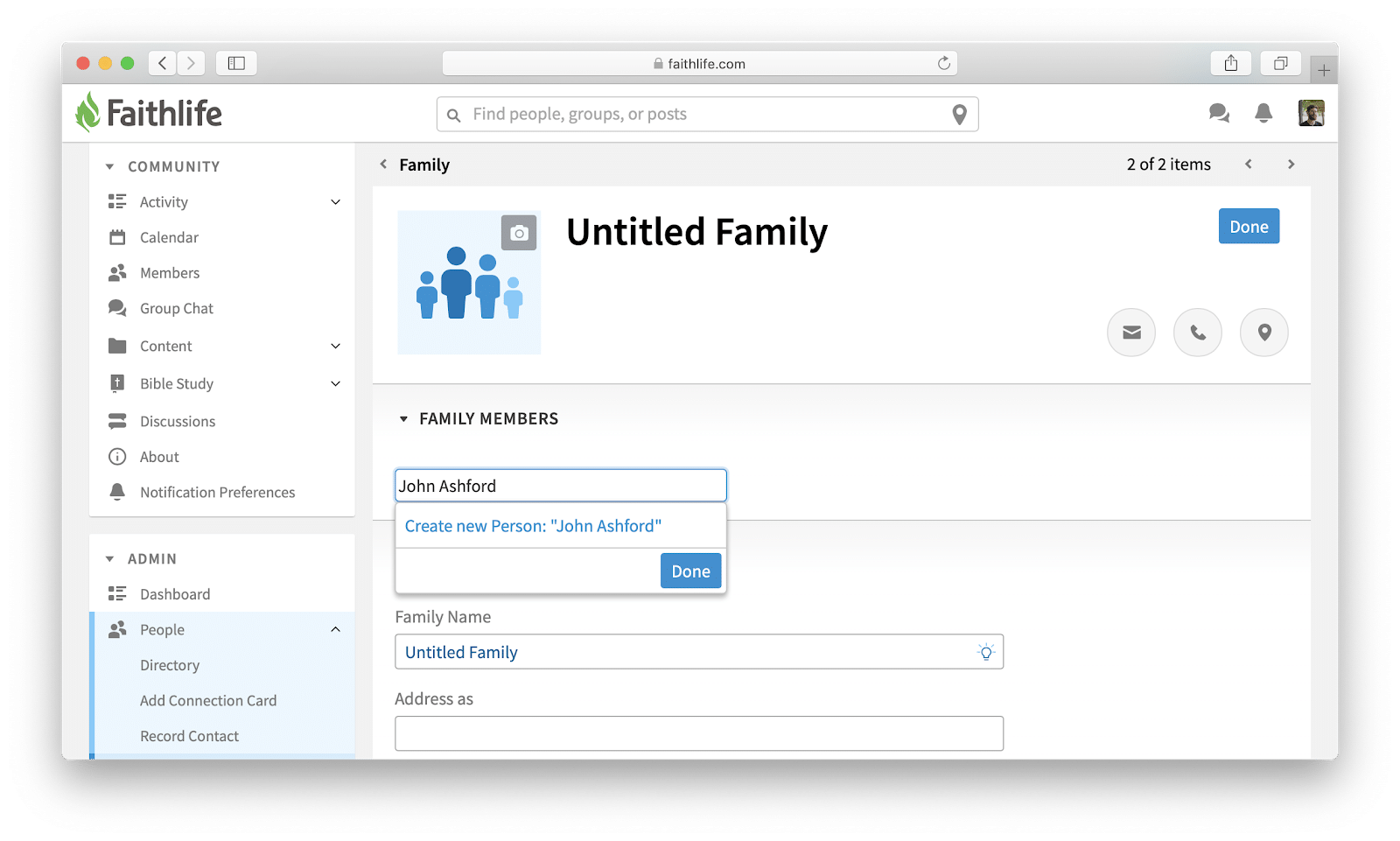Image resolution: width=1400 pixels, height=841 pixels.
Task: Show all tabs in Safari
Action: [1281, 63]
